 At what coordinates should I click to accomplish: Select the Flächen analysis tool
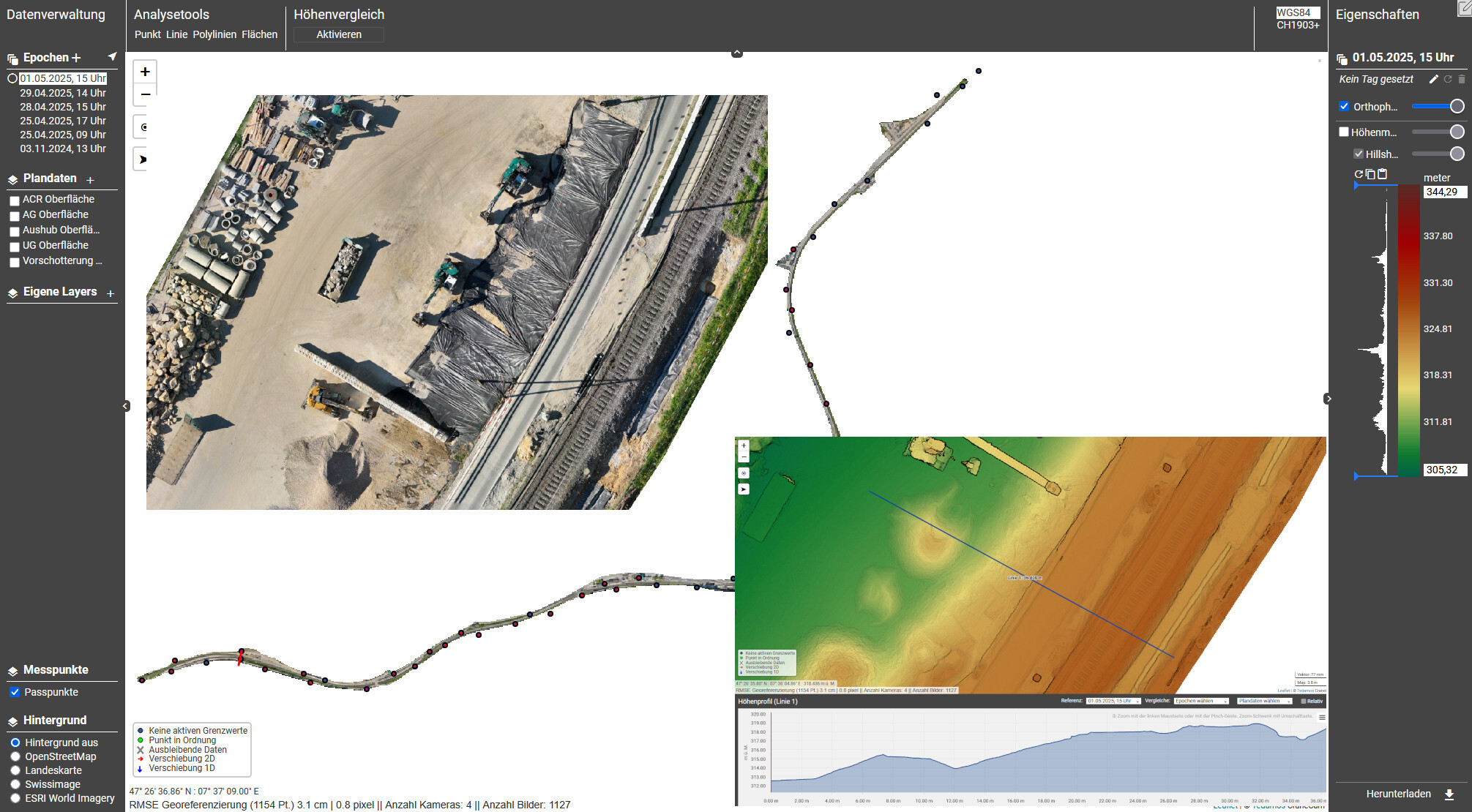click(259, 34)
